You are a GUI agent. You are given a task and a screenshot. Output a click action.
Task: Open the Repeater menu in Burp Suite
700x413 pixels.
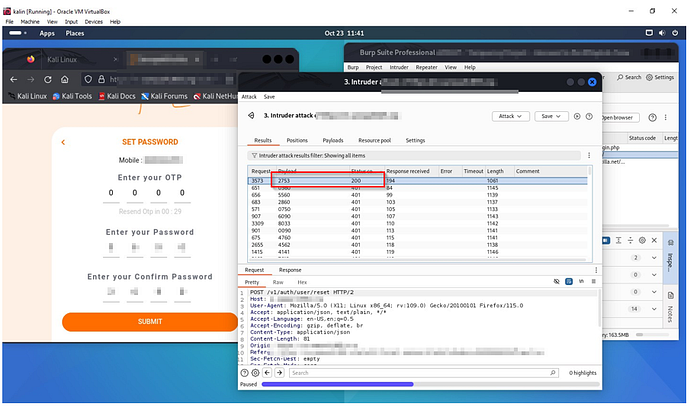coord(426,67)
